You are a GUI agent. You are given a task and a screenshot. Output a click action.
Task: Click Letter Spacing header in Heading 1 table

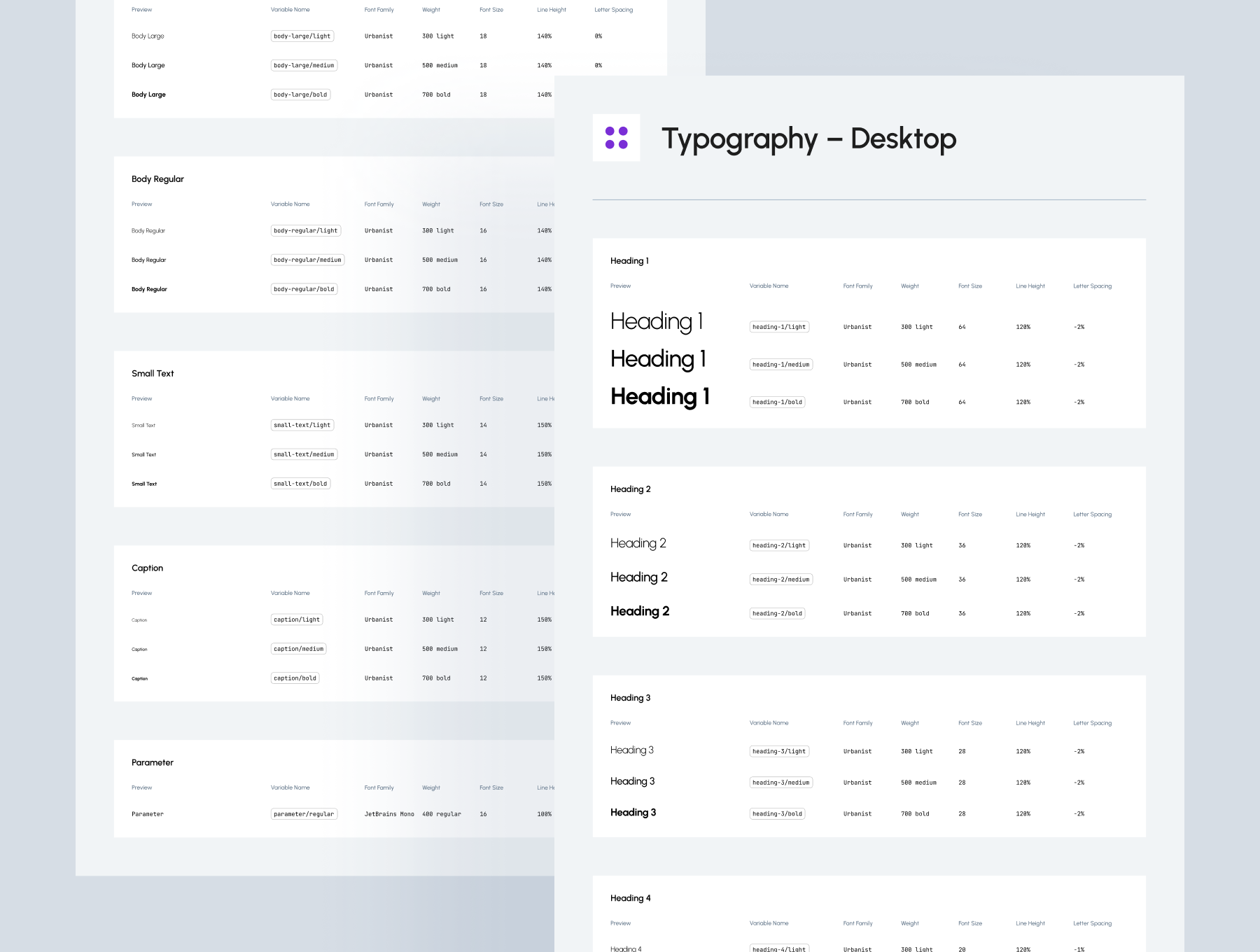pos(1092,286)
